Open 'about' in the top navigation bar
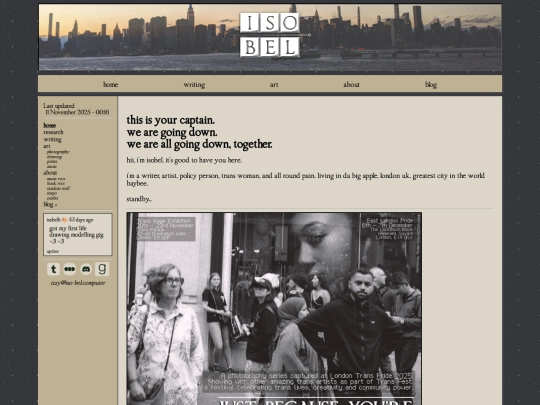 (x=351, y=85)
